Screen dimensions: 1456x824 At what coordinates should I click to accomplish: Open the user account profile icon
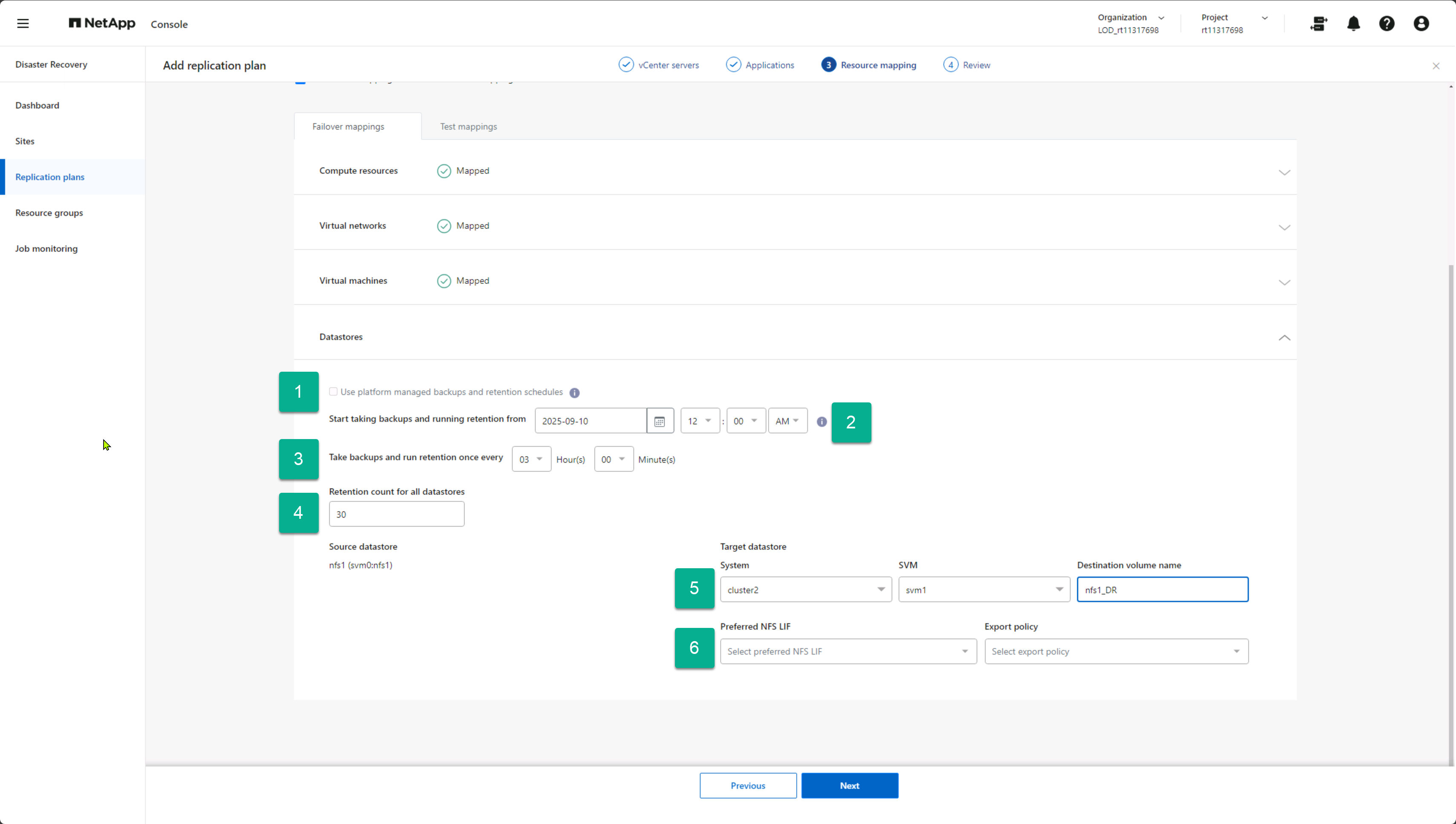tap(1421, 23)
